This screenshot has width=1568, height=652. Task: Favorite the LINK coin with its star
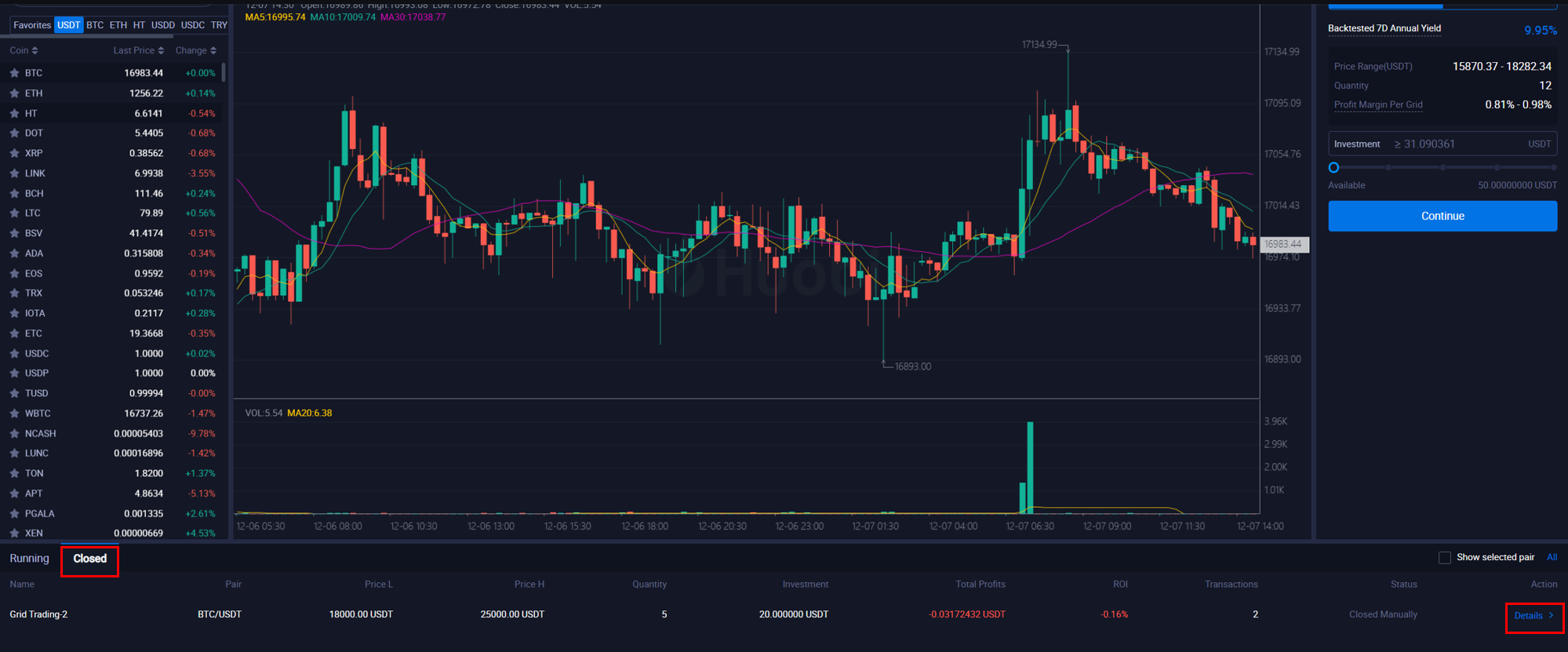[14, 173]
